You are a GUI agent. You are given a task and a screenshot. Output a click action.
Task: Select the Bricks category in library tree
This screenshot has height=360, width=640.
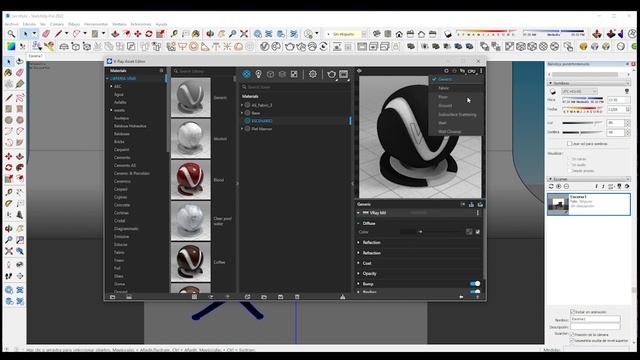pyautogui.click(x=119, y=142)
